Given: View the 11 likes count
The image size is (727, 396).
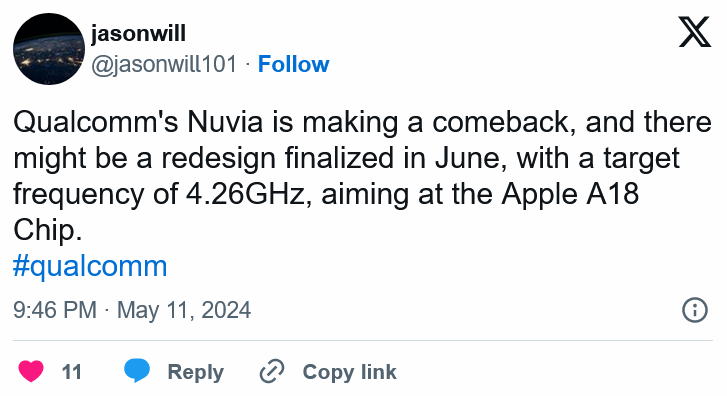Looking at the screenshot, I should click(72, 372).
